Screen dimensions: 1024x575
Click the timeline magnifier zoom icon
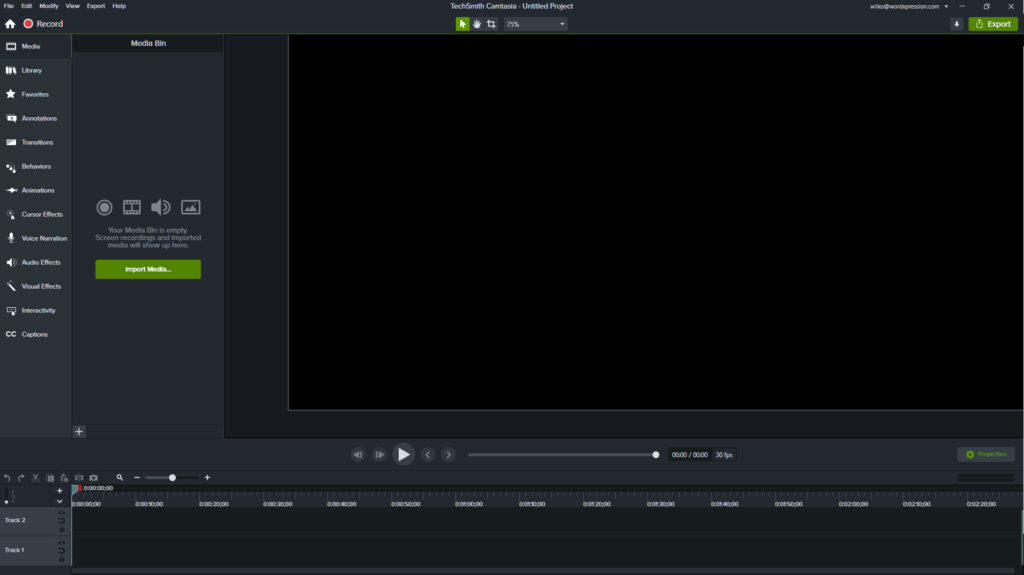tap(120, 478)
